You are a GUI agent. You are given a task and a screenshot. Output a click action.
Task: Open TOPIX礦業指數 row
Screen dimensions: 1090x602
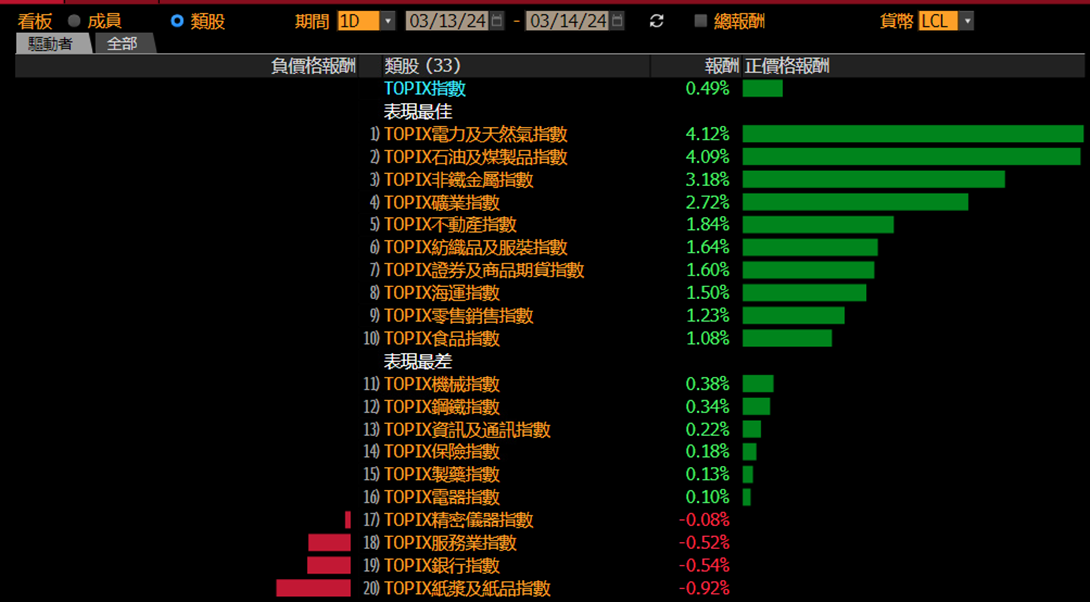pyautogui.click(x=441, y=202)
